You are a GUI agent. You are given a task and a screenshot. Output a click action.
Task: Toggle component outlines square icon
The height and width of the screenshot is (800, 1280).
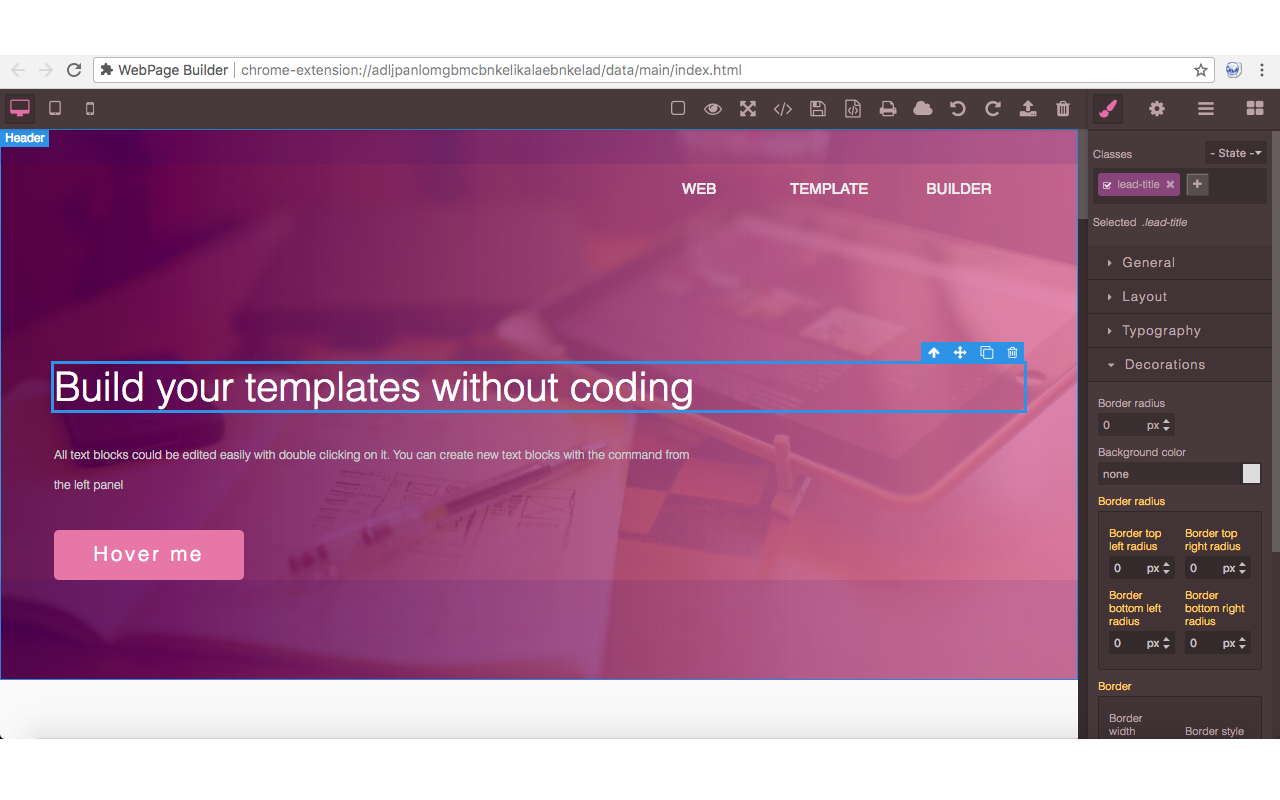pyautogui.click(x=678, y=108)
